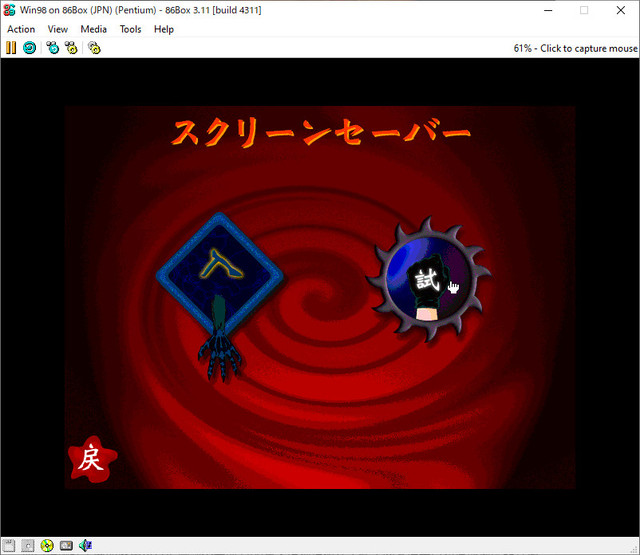The height and width of the screenshot is (555, 640).
Task: Click the first floppy drive status icon
Action: pyautogui.click(x=9, y=546)
